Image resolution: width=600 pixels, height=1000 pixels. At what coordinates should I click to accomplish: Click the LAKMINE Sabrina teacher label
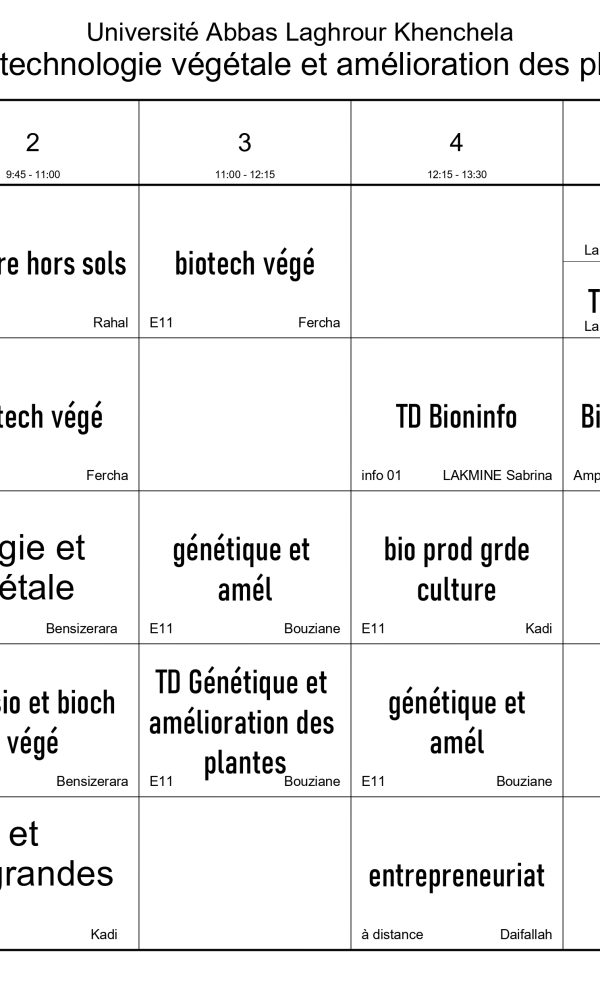coord(497,475)
